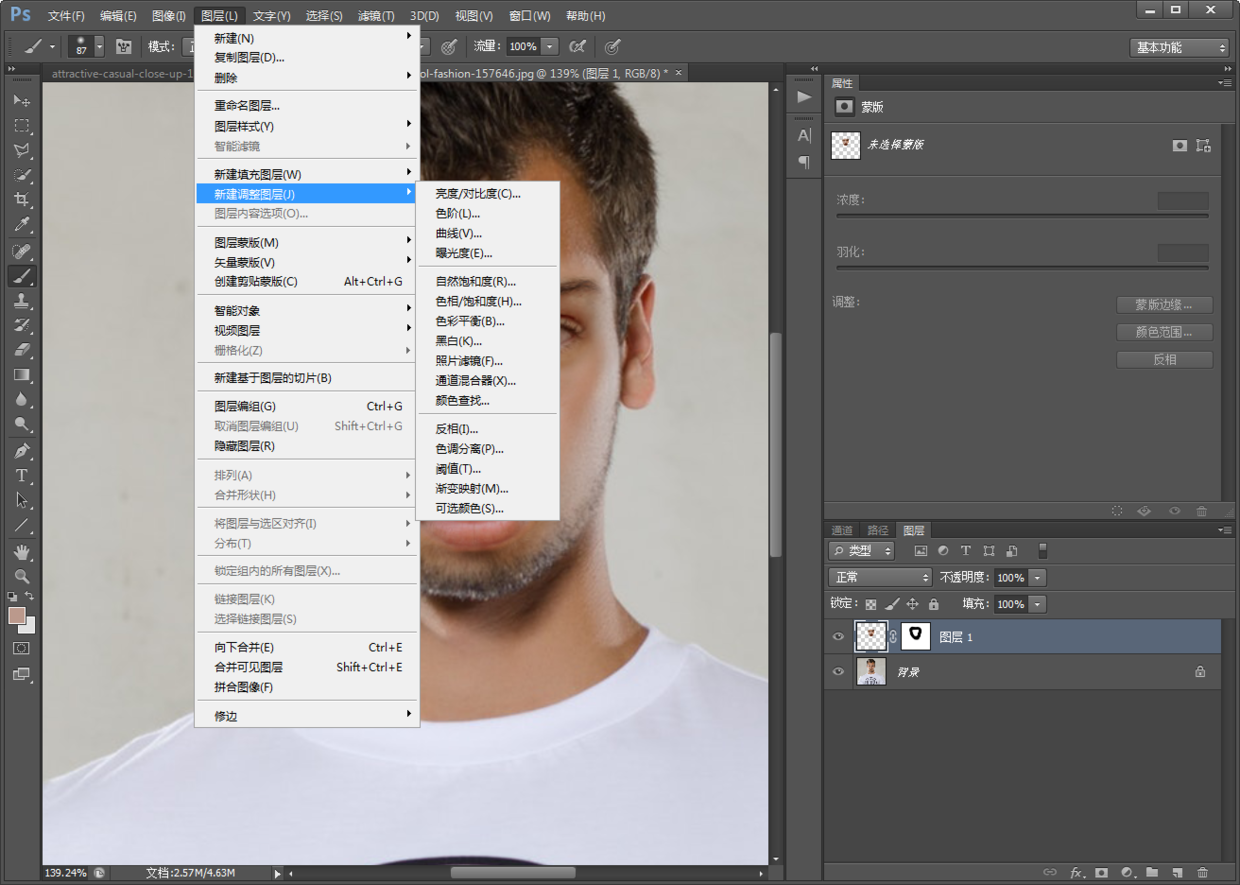The height and width of the screenshot is (885, 1240).
Task: Click delete layer trash icon
Action: point(1202,873)
